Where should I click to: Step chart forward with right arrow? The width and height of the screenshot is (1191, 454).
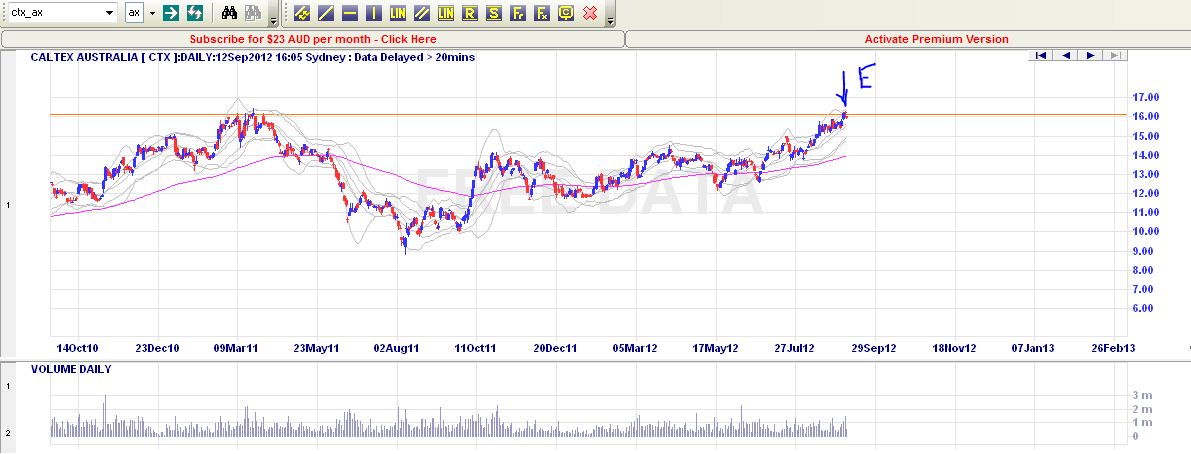[x=1091, y=55]
